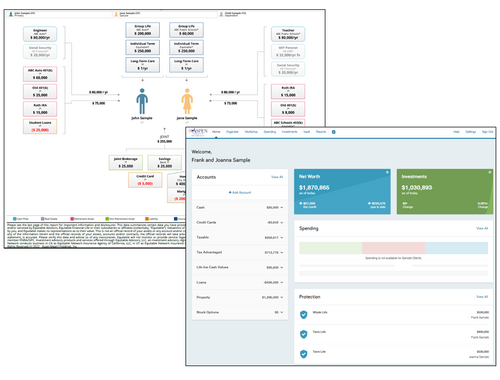The image size is (500, 380).
Task: Click the Investments card corner icon
Action: coord(490,172)
